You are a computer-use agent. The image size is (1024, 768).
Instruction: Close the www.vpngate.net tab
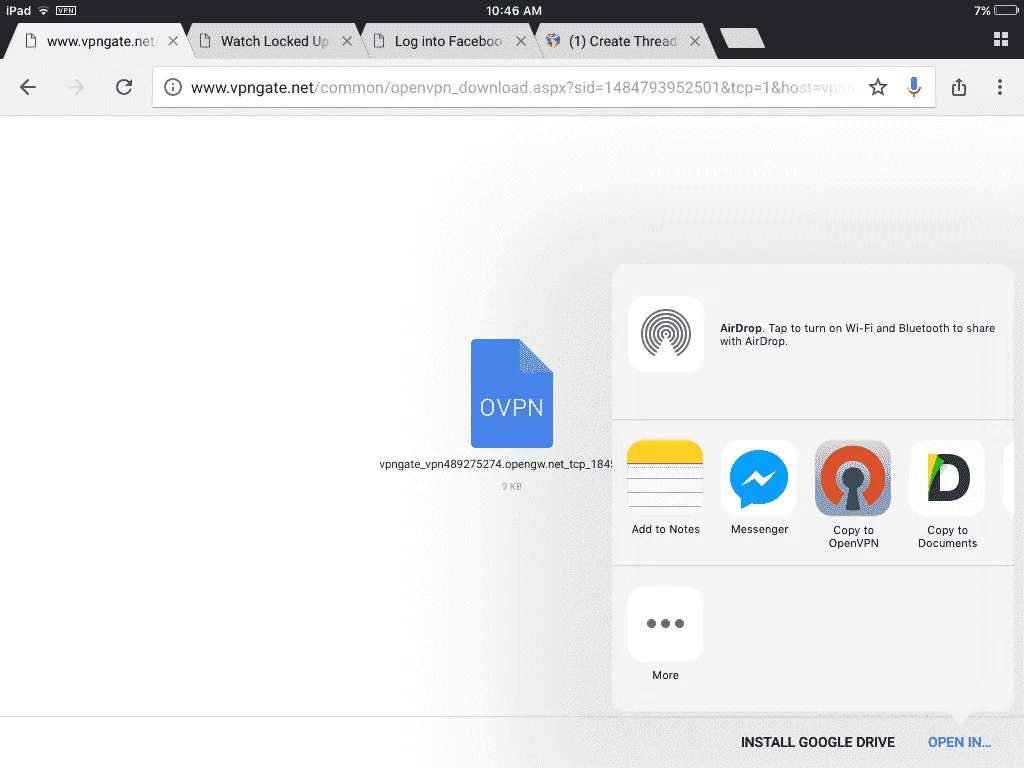[x=173, y=41]
